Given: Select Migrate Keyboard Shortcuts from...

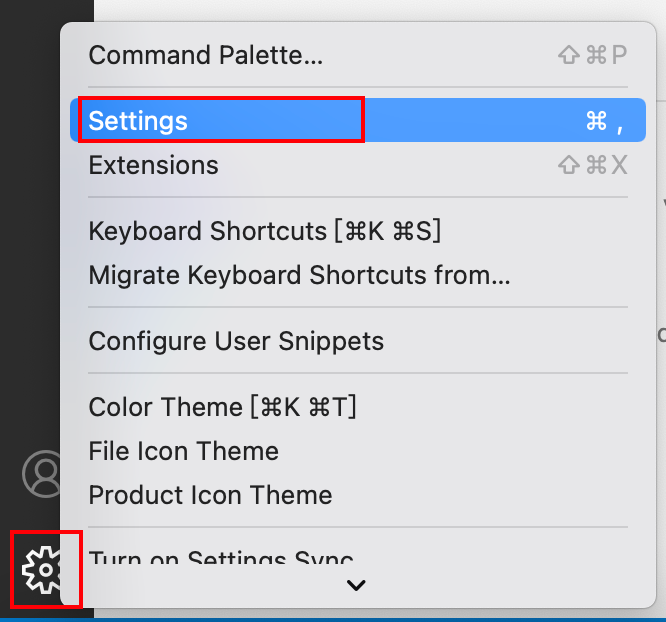Looking at the screenshot, I should click(299, 275).
